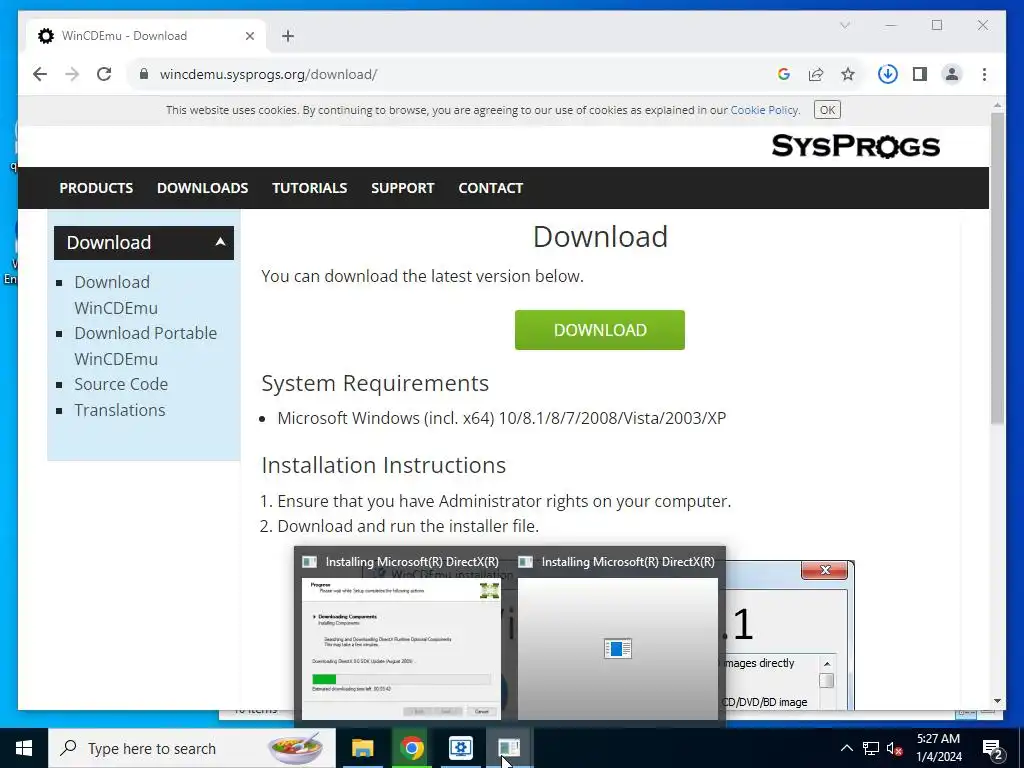Show hidden system tray icons
Viewport: 1024px width, 768px height.
846,748
